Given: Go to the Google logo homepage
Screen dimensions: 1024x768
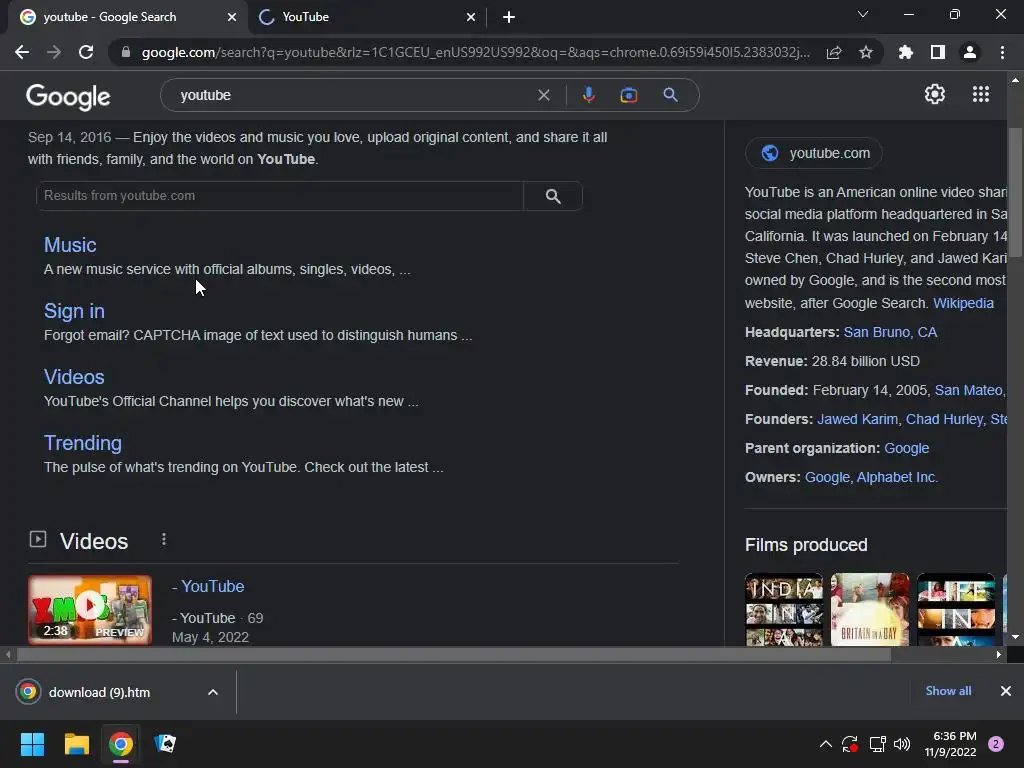Looking at the screenshot, I should 68,97.
